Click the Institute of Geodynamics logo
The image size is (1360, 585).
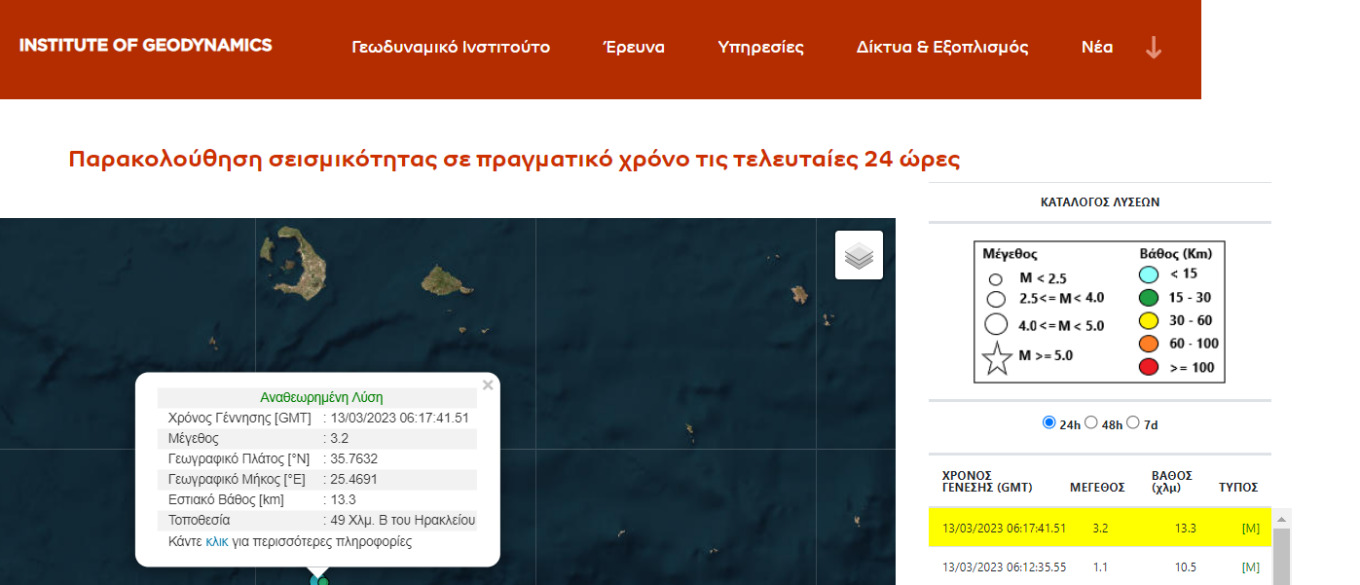point(145,46)
